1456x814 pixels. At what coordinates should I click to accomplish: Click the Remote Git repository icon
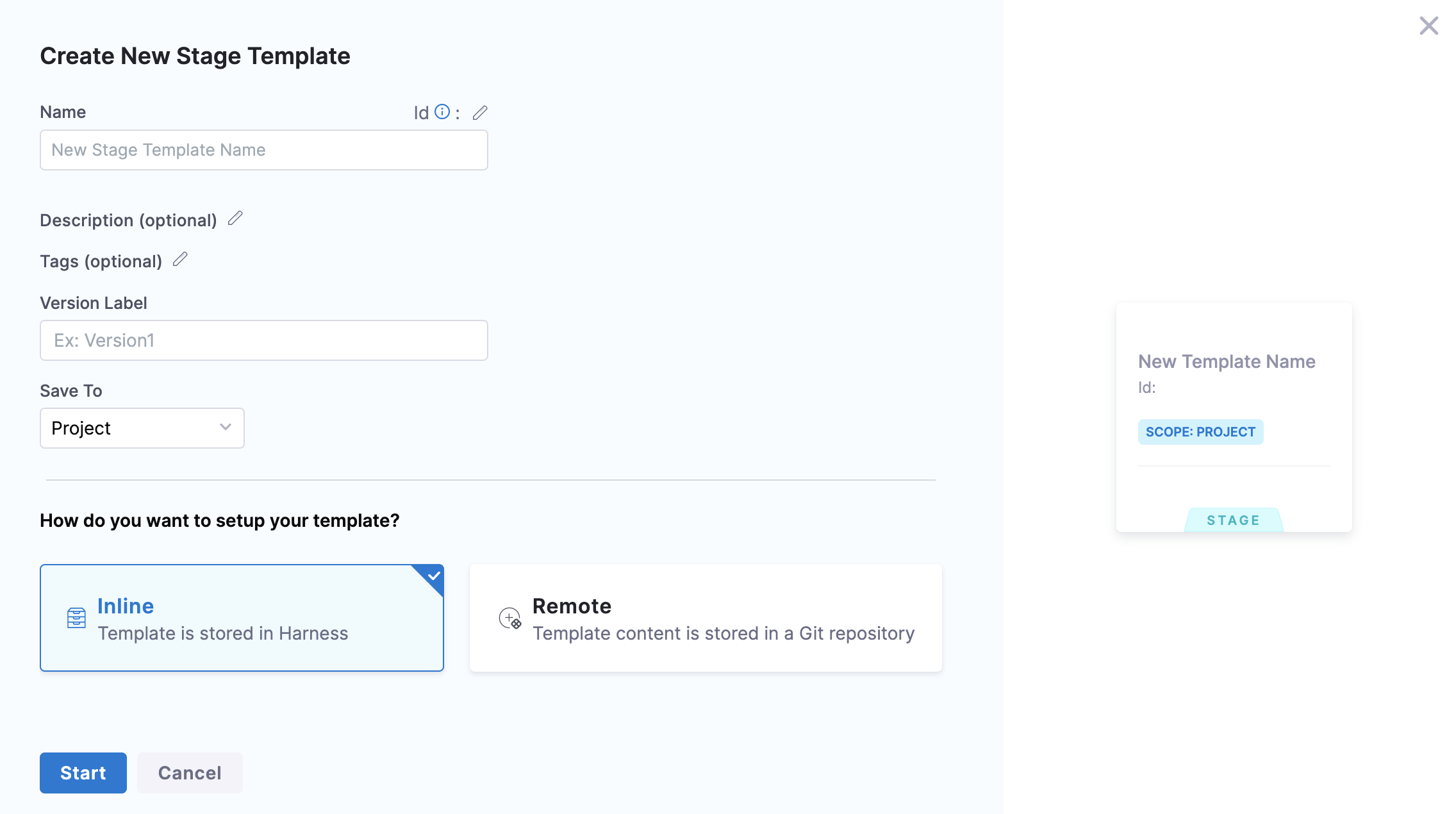(510, 619)
